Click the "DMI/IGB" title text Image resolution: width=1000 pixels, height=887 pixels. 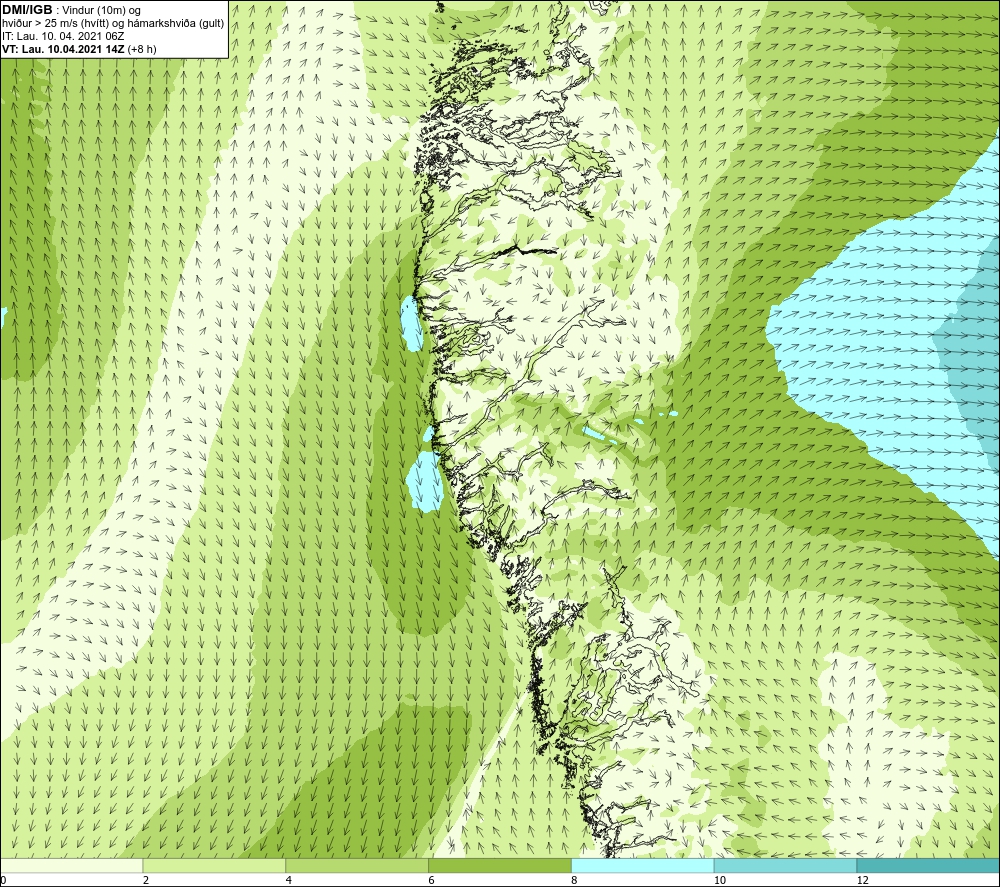click(x=27, y=10)
